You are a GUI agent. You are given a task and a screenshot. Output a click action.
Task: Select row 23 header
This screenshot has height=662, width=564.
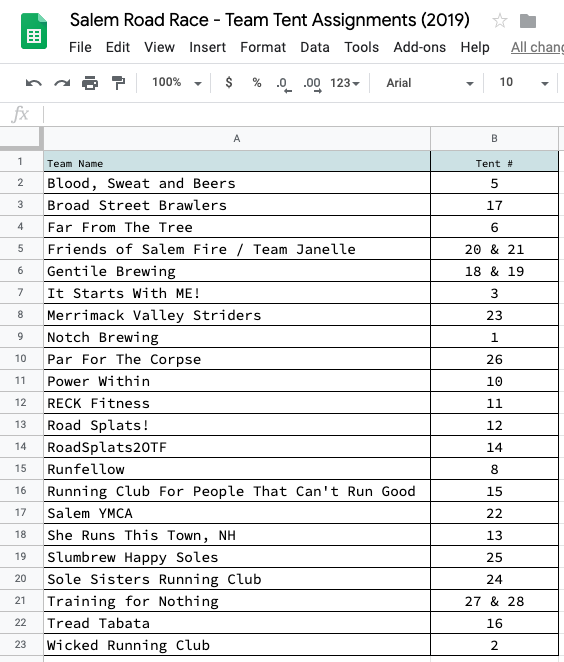point(20,645)
